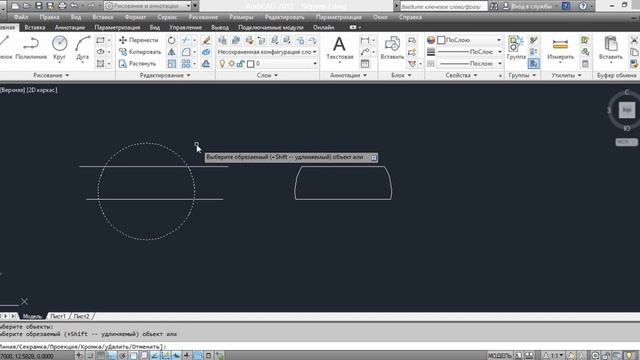640x360 pixels.
Task: Expand the Рисование panel
Action: tap(51, 76)
